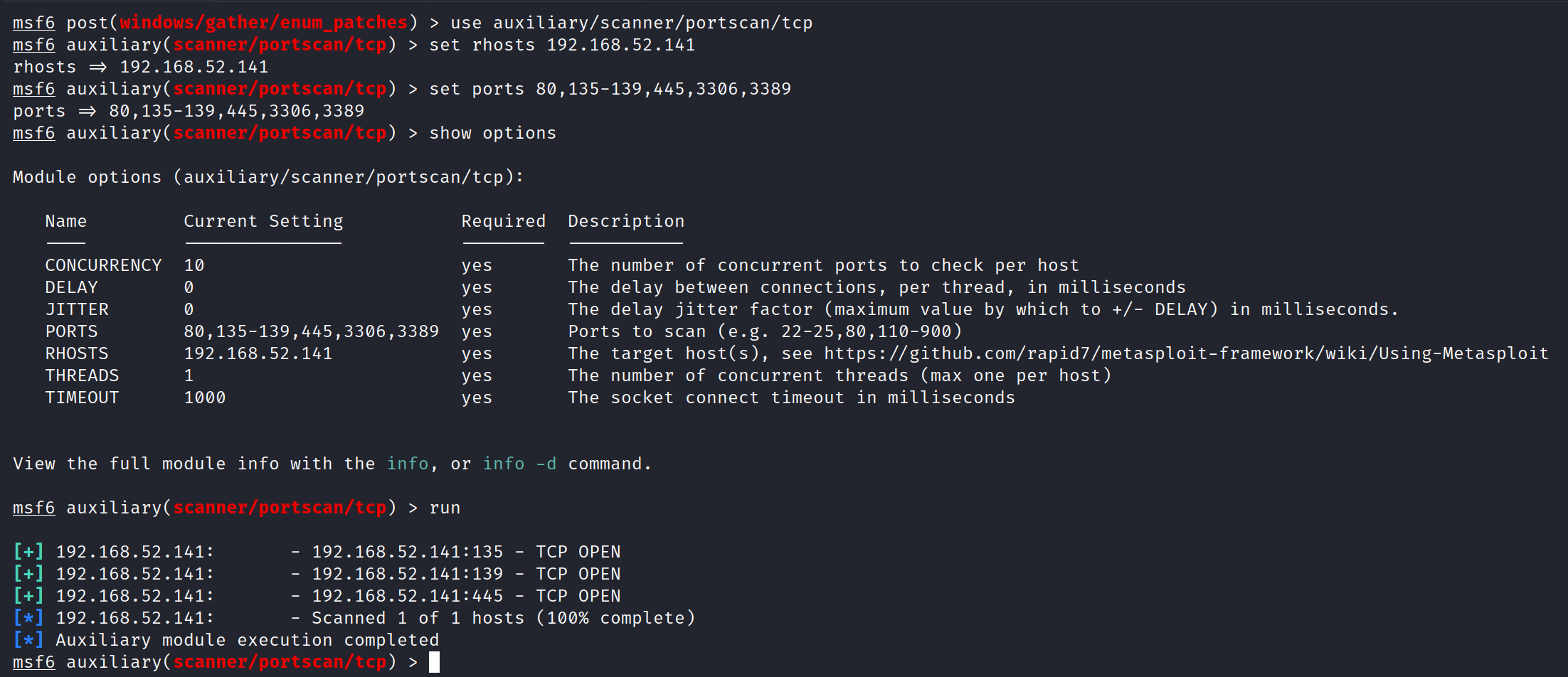Viewport: 1568px width, 677px height.
Task: Select the CONCURRENCY option name
Action: click(x=103, y=265)
